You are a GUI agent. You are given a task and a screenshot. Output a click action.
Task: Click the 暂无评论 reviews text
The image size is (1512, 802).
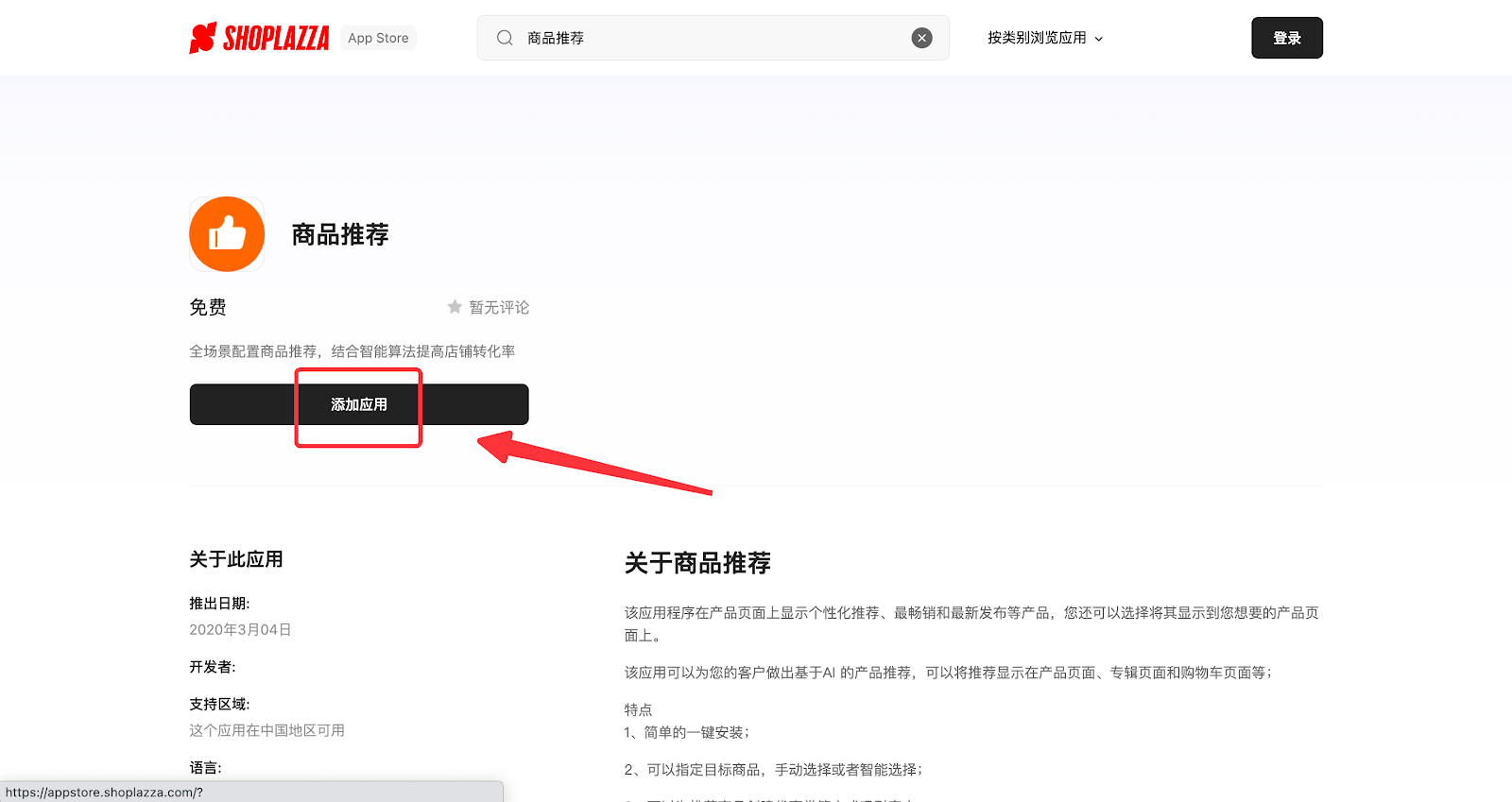coord(499,308)
